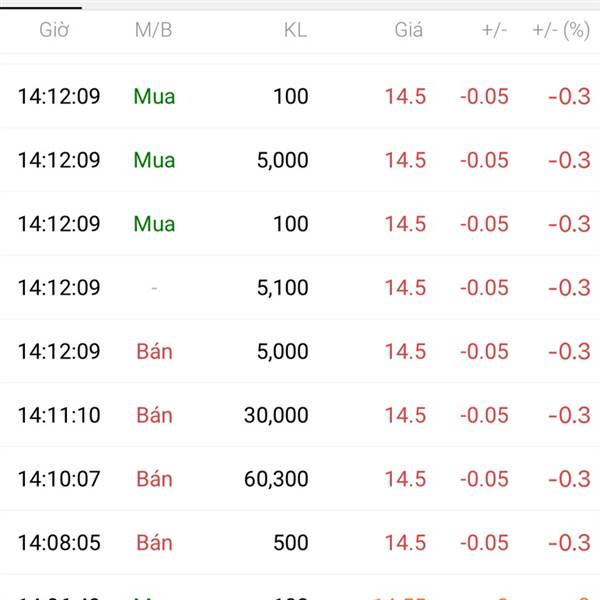The image size is (600, 600).
Task: Select the M/B column header
Action: pos(153,30)
